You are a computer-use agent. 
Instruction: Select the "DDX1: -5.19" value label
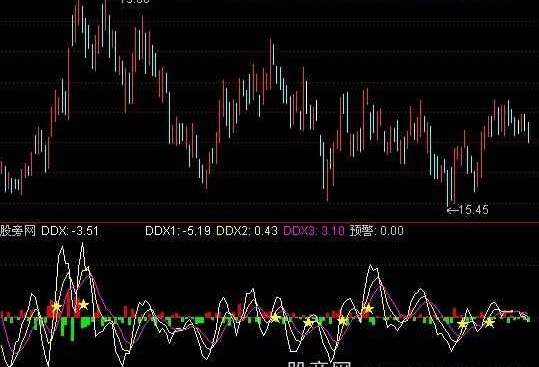178,231
